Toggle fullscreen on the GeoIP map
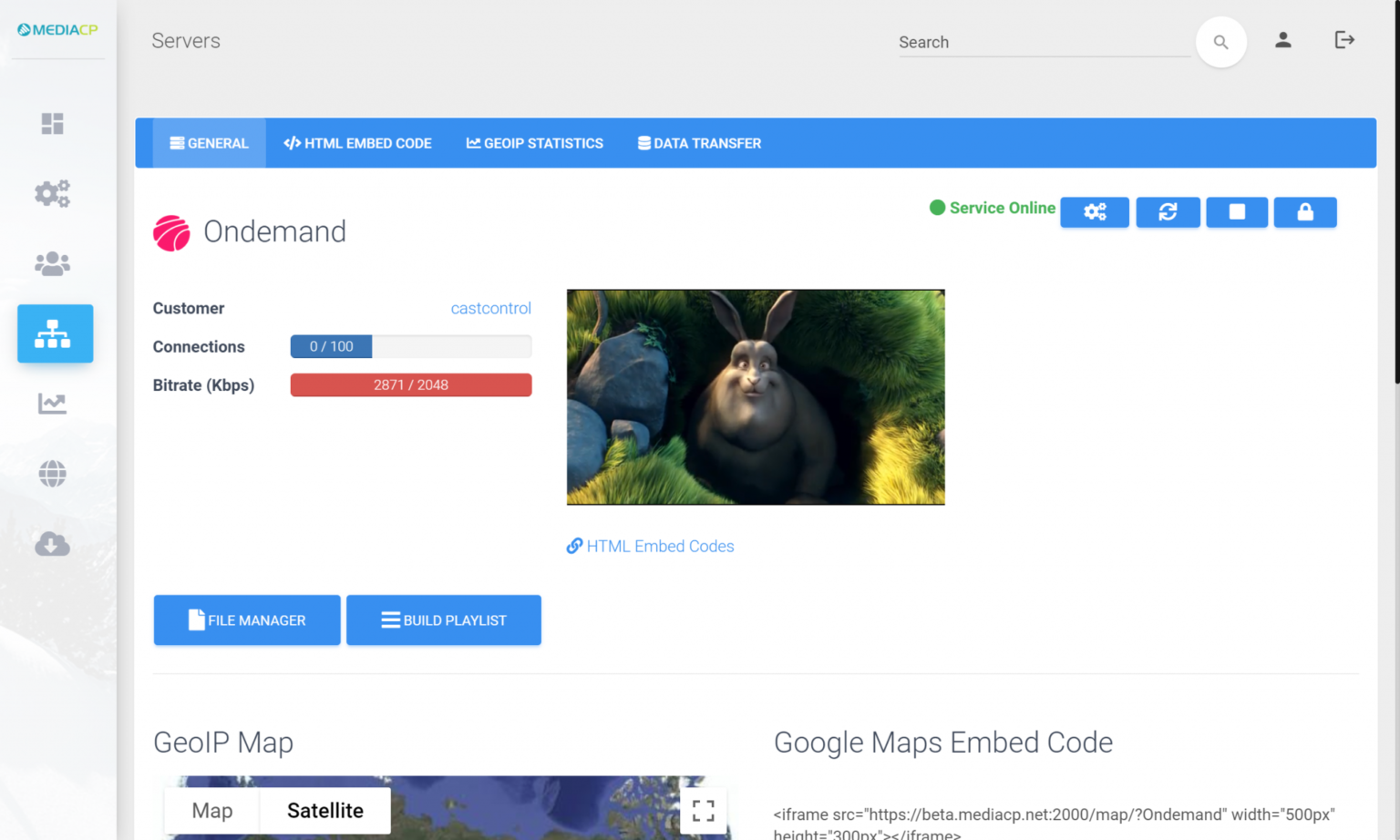 coord(703,810)
